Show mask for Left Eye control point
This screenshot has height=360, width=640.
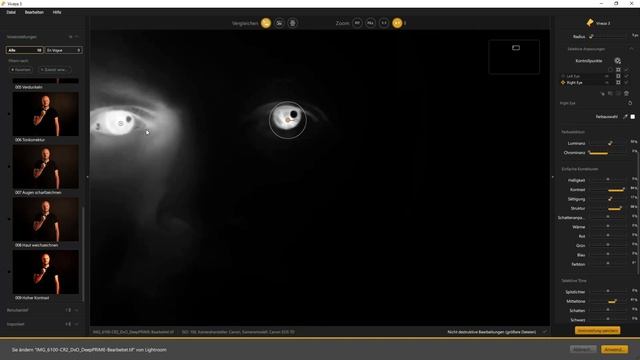coord(618,76)
